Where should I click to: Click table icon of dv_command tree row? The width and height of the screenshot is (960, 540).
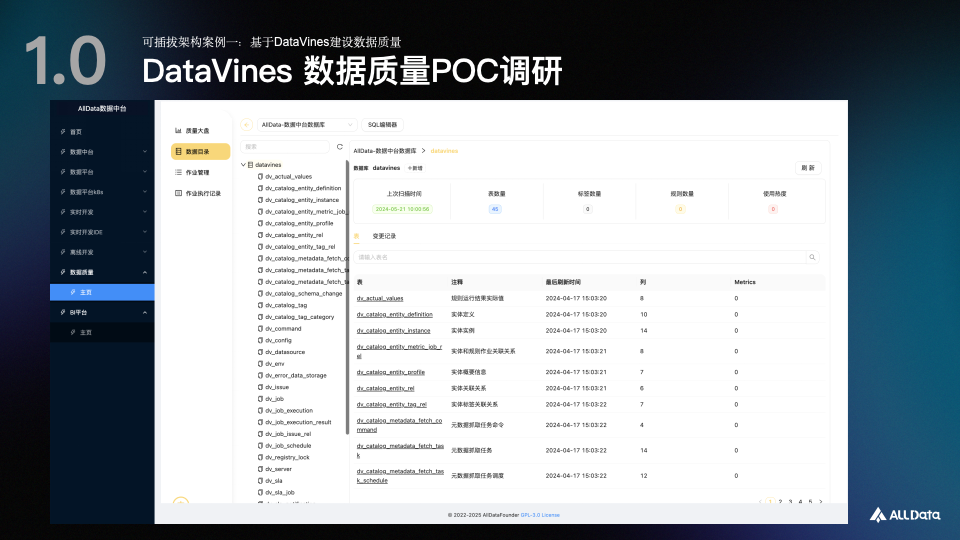tap(260, 329)
